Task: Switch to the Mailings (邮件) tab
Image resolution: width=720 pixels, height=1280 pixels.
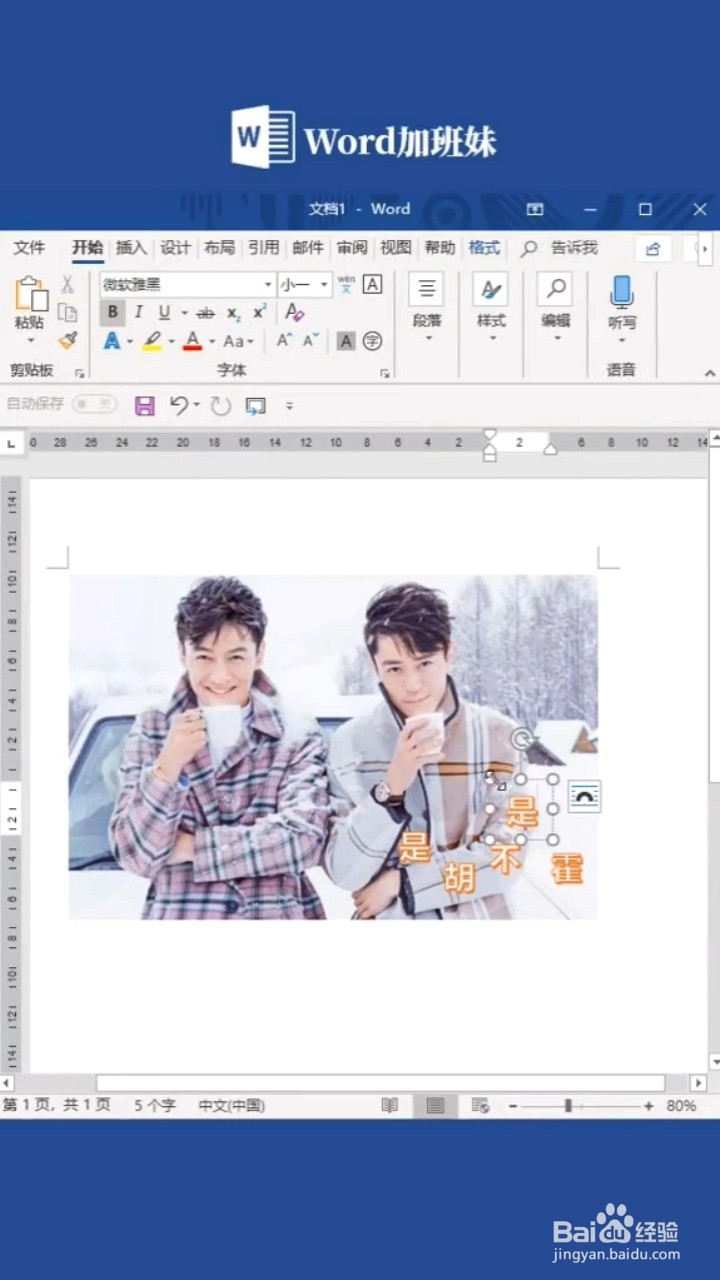Action: coord(307,248)
